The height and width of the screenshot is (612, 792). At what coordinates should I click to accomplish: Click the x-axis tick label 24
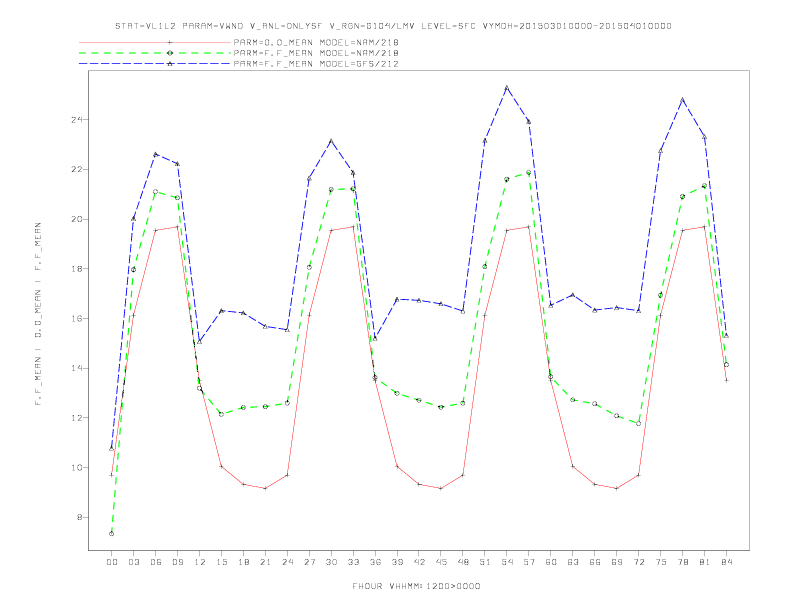tap(287, 562)
